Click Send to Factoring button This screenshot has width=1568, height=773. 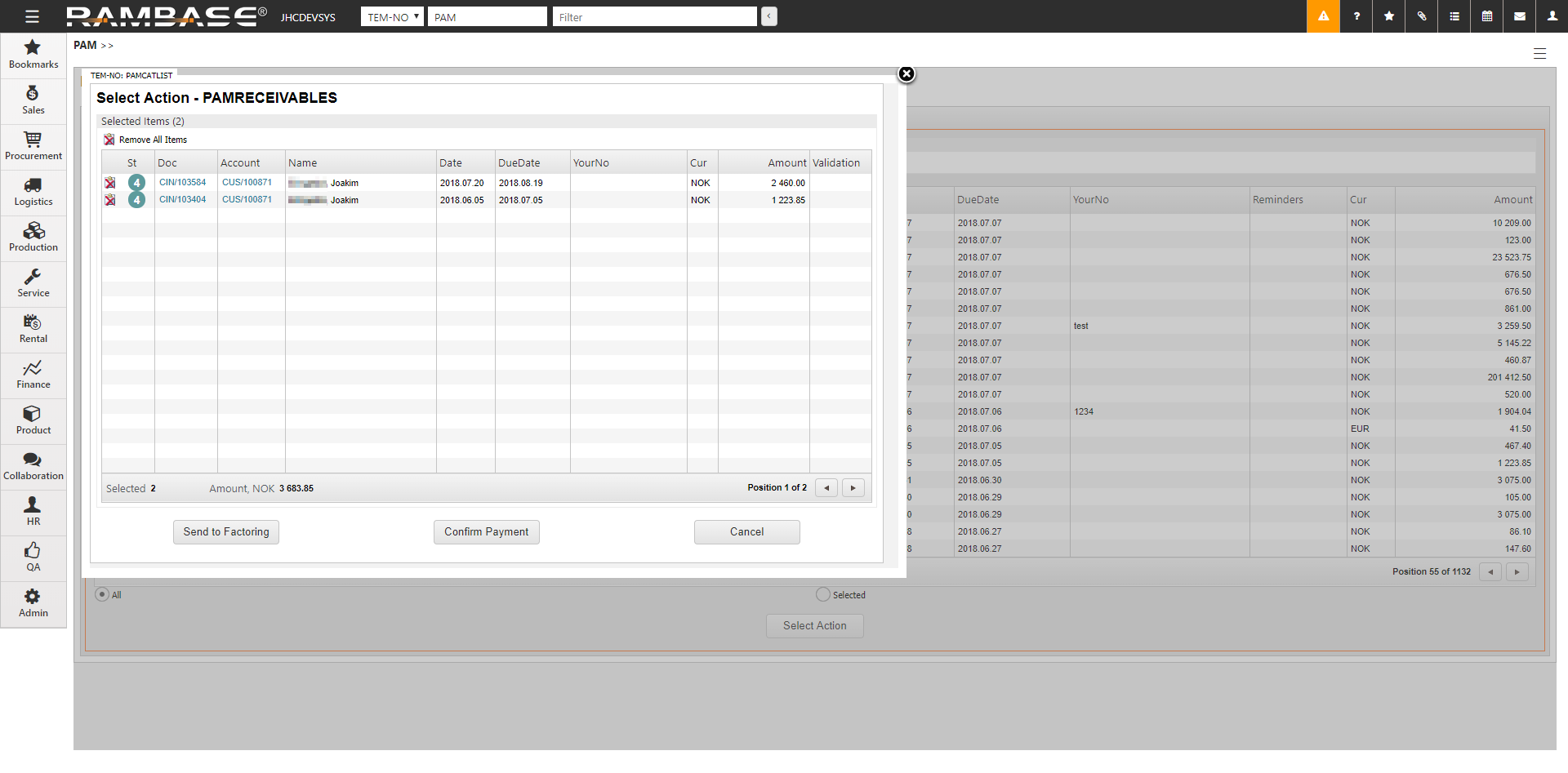click(226, 531)
